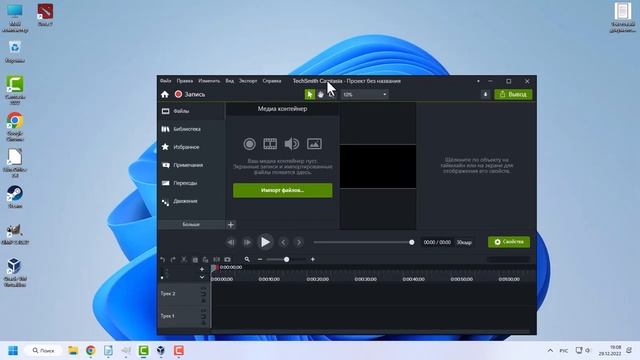640x360 pixels.
Task: Click the cut scissors timeline icon
Action: click(184, 260)
